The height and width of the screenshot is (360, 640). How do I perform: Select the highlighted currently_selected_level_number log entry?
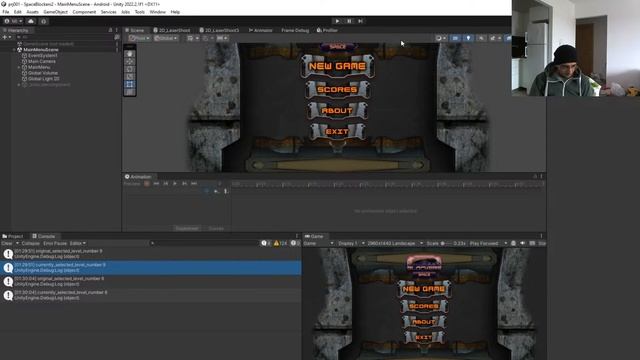151,268
